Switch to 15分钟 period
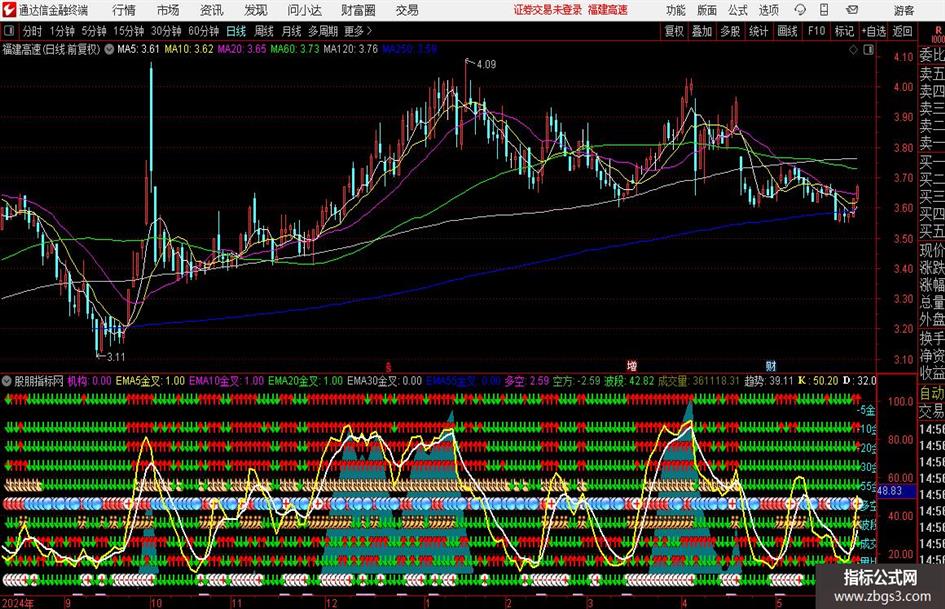This screenshot has height=609, width=945. coord(129,31)
